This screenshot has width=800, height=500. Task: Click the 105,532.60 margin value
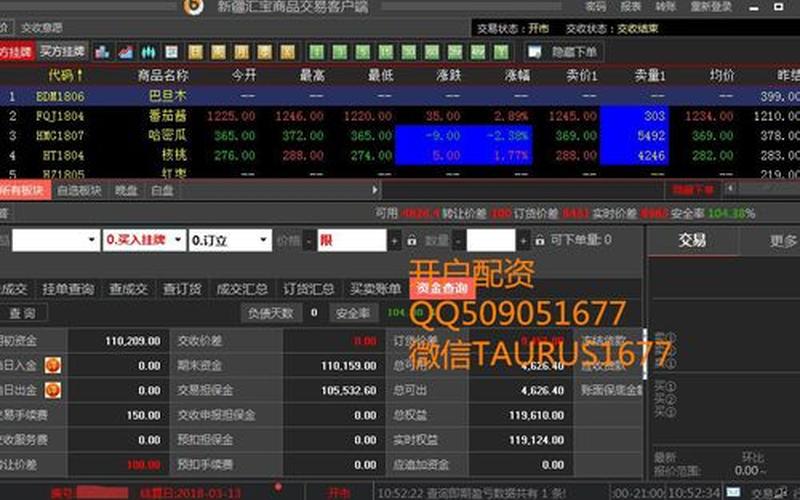tap(348, 390)
